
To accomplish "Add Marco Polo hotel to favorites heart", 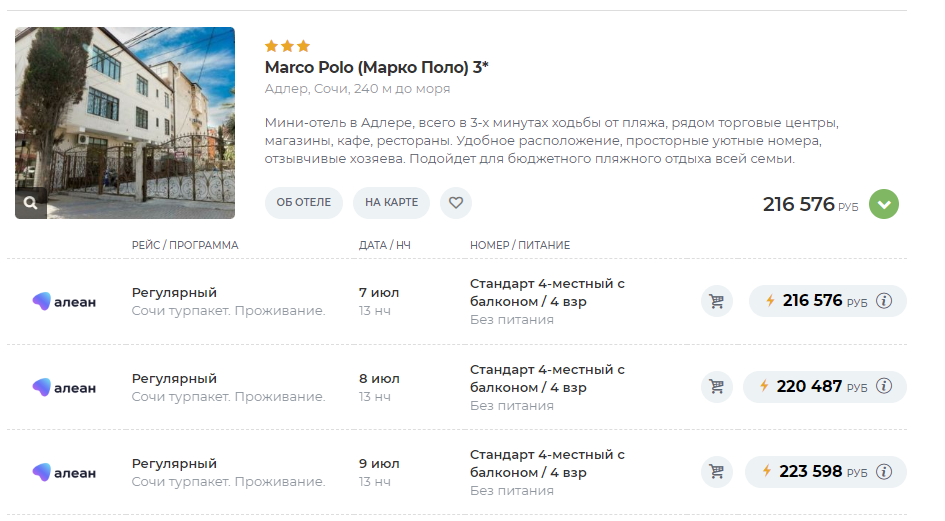I will pos(456,203).
